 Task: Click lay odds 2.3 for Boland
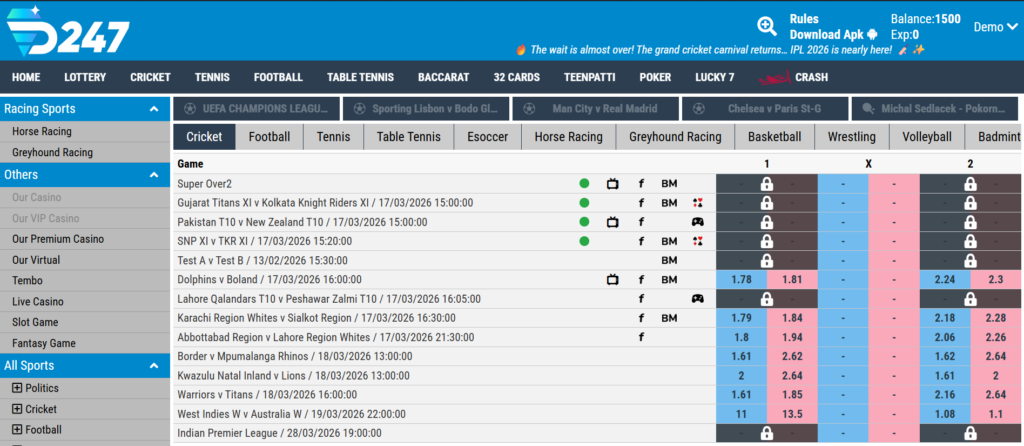[996, 279]
